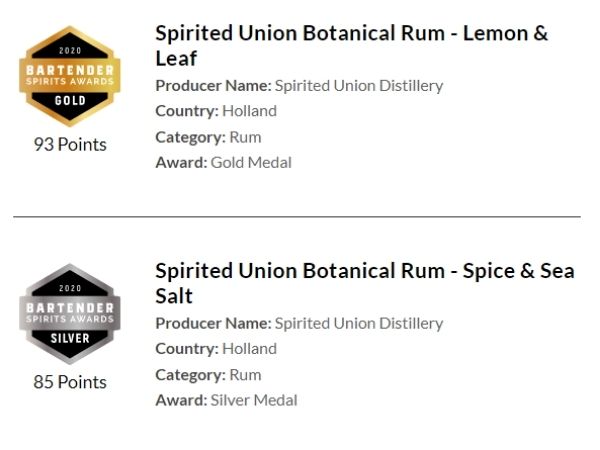Click Holland country in the Gold Medal entry
Viewport: 600px width, 450px height.
click(x=249, y=111)
